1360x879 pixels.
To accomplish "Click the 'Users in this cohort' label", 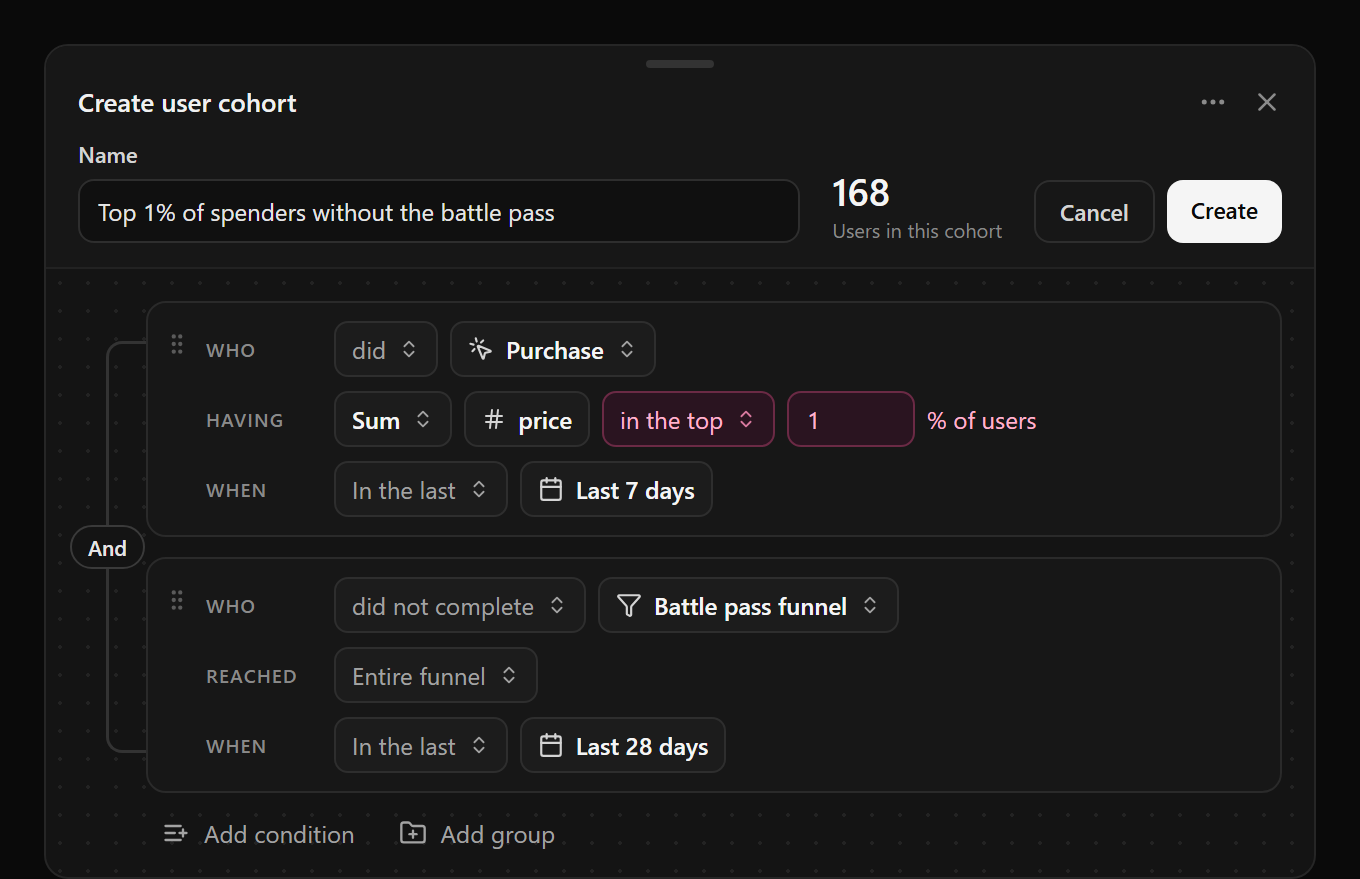I will point(917,231).
